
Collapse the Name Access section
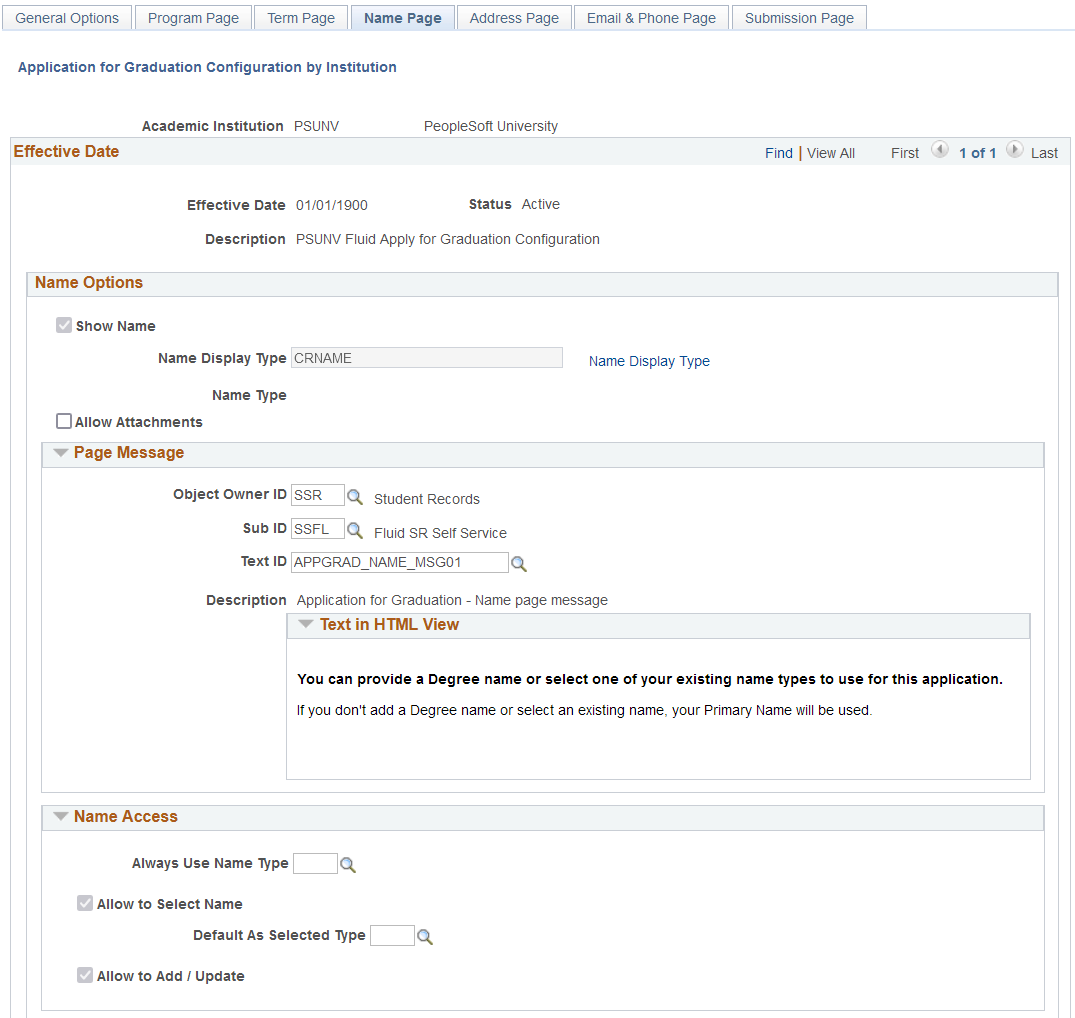[60, 816]
